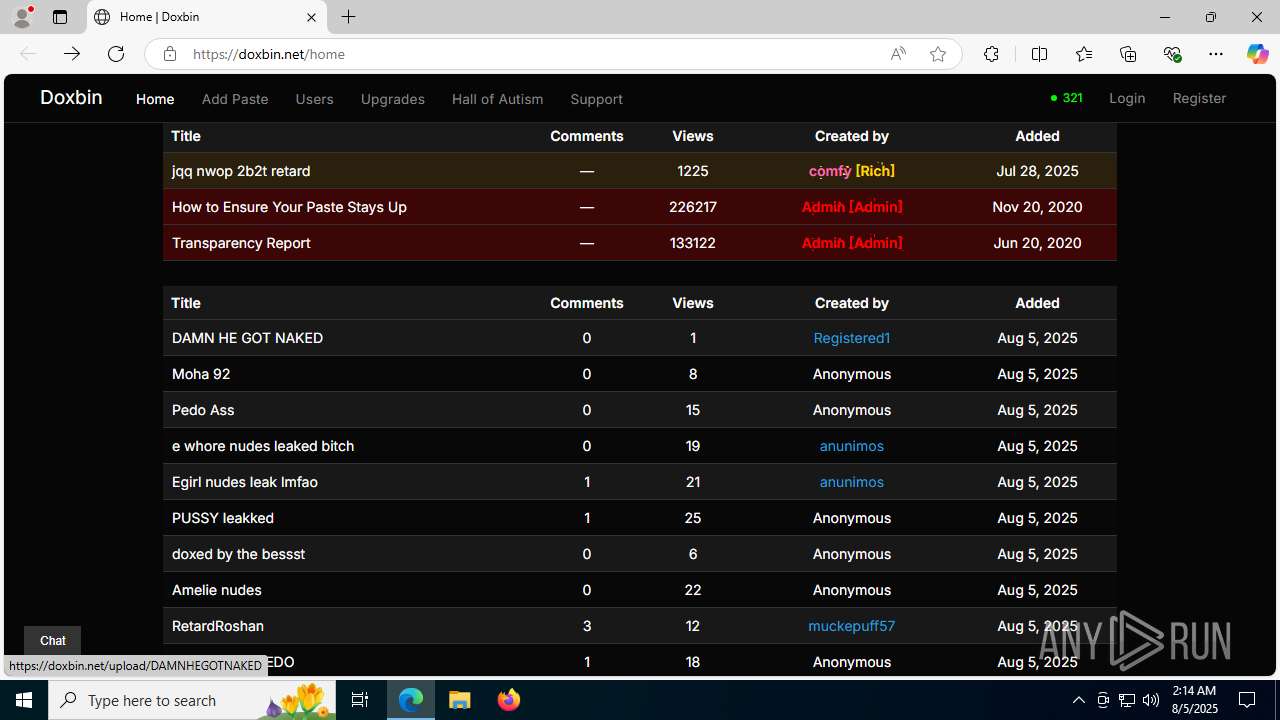Open the notification center icon
1280x720 pixels.
(x=1247, y=700)
